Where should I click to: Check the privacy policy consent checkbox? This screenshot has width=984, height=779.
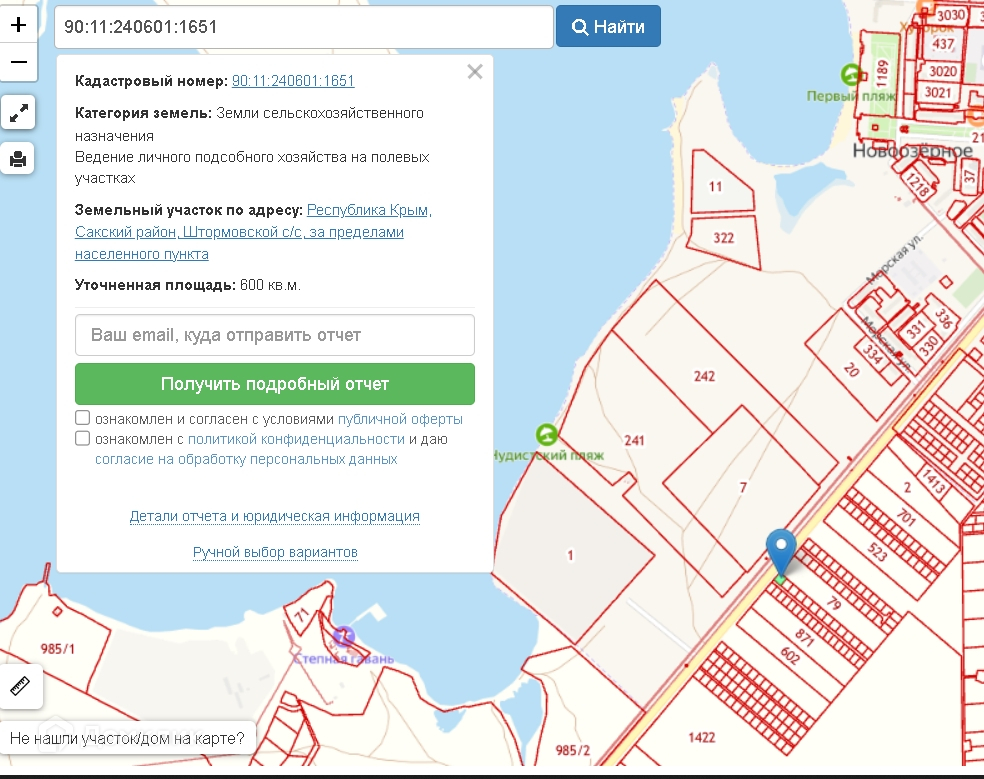pos(82,438)
